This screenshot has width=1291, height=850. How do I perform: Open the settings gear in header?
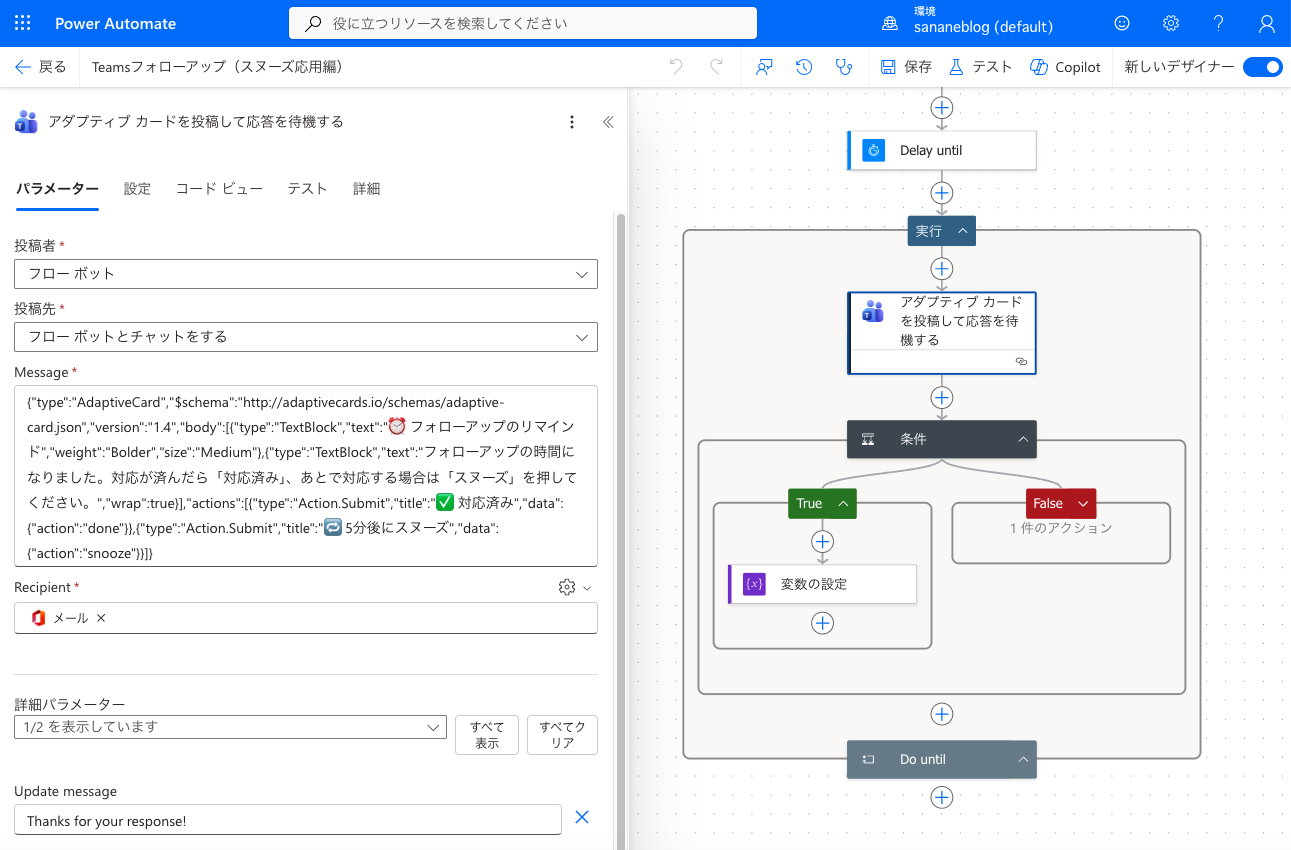pyautogui.click(x=1171, y=23)
